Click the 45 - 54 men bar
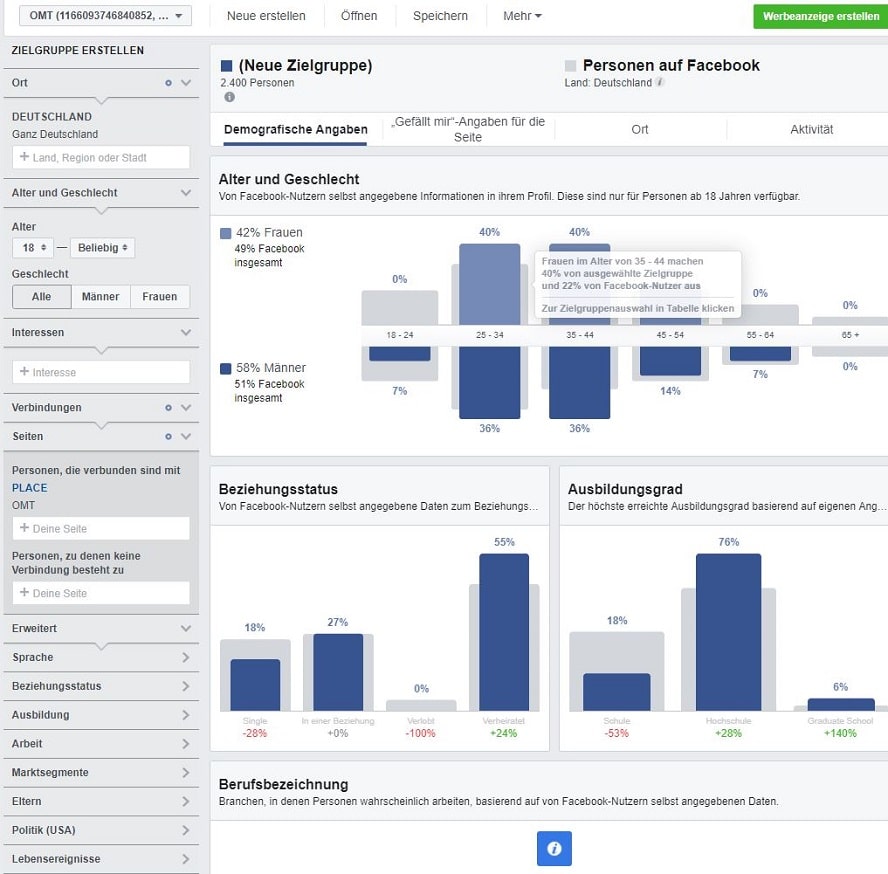The image size is (888, 874). [670, 361]
